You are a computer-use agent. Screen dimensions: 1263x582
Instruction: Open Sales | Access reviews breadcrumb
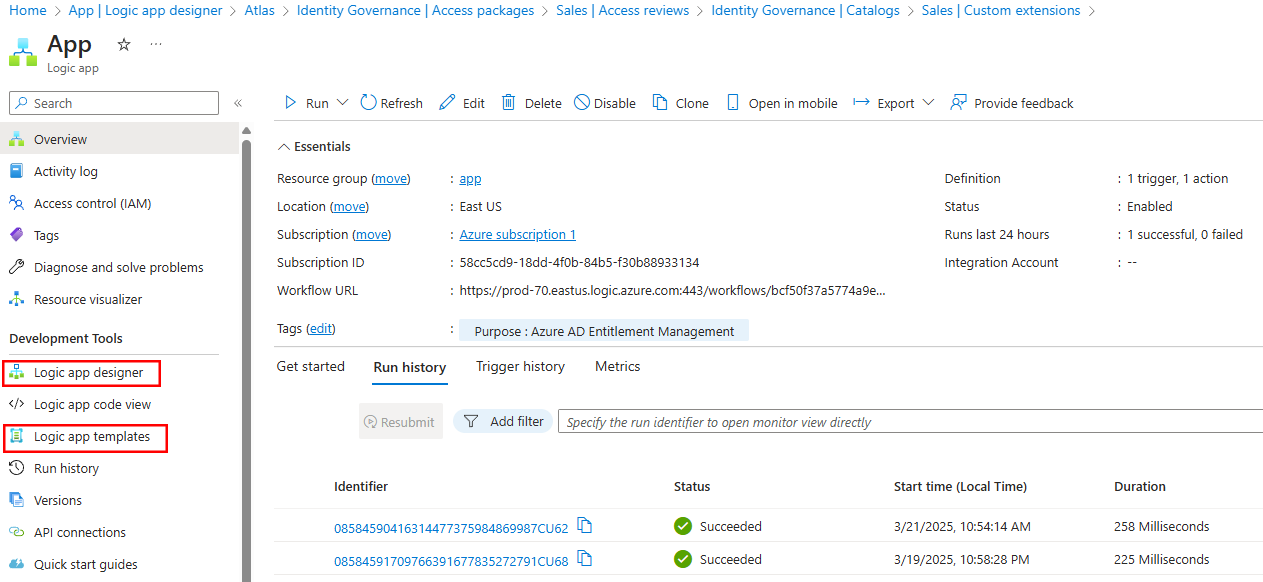click(x=623, y=10)
